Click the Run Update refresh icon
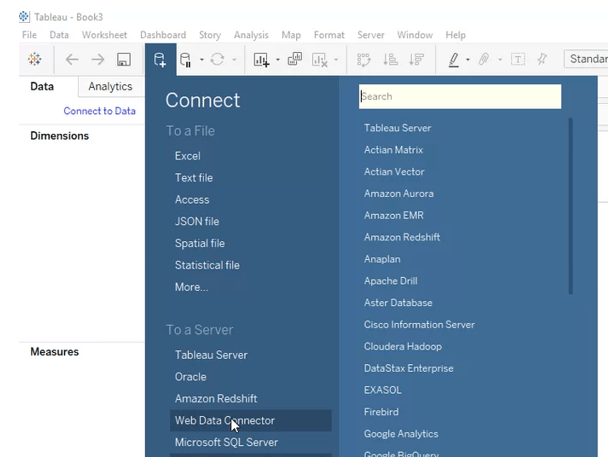The height and width of the screenshot is (465, 608). [x=217, y=59]
